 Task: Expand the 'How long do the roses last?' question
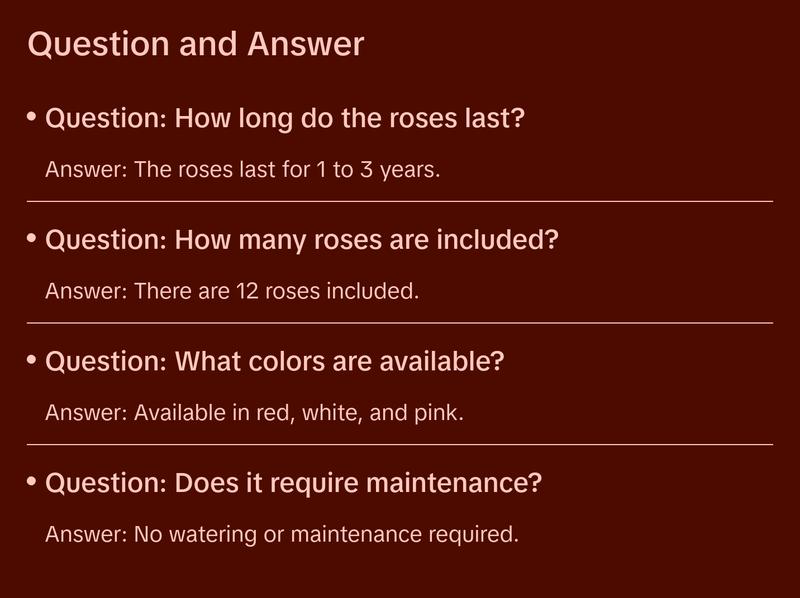285,119
